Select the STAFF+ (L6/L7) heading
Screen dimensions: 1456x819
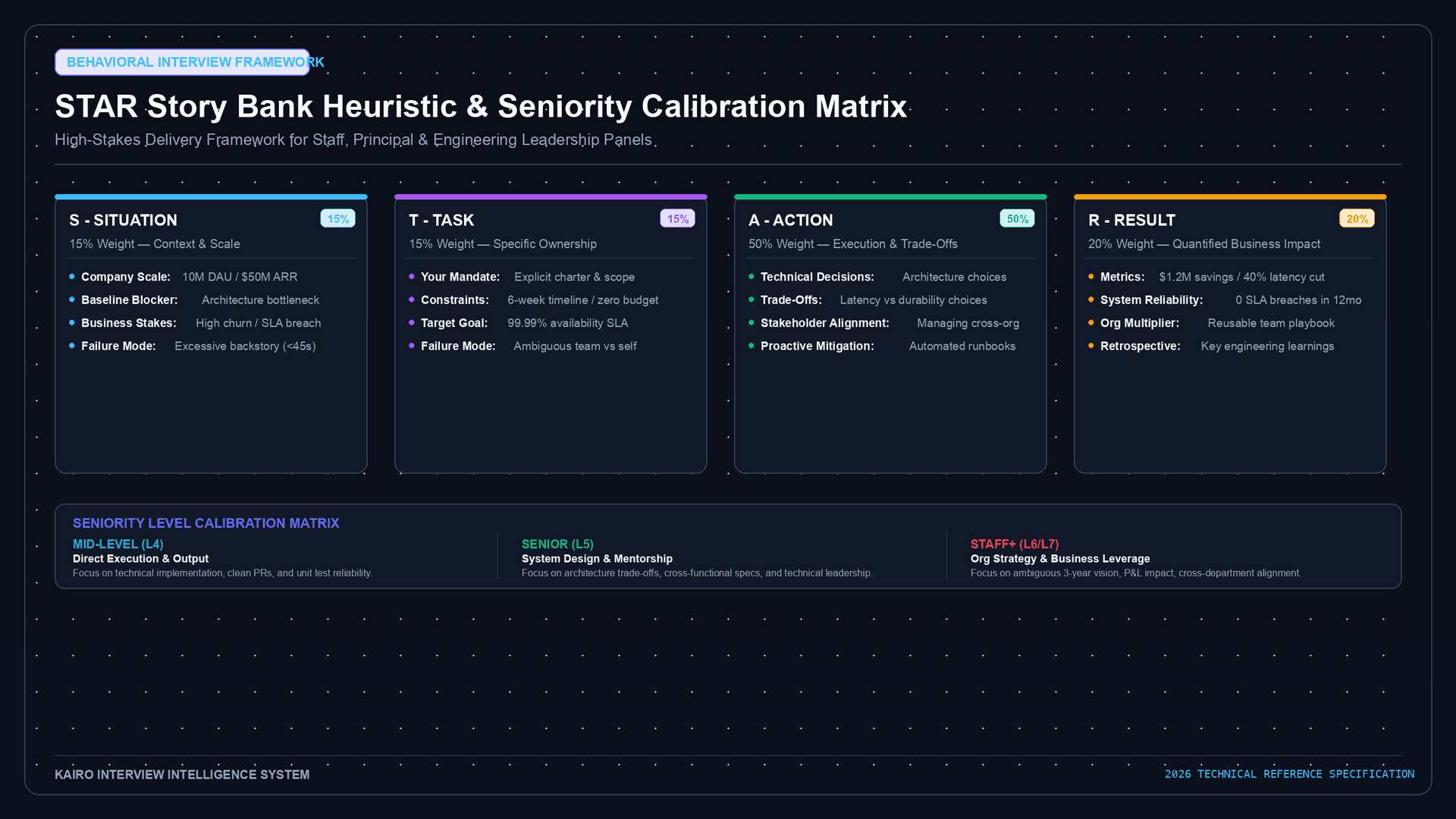tap(1015, 544)
